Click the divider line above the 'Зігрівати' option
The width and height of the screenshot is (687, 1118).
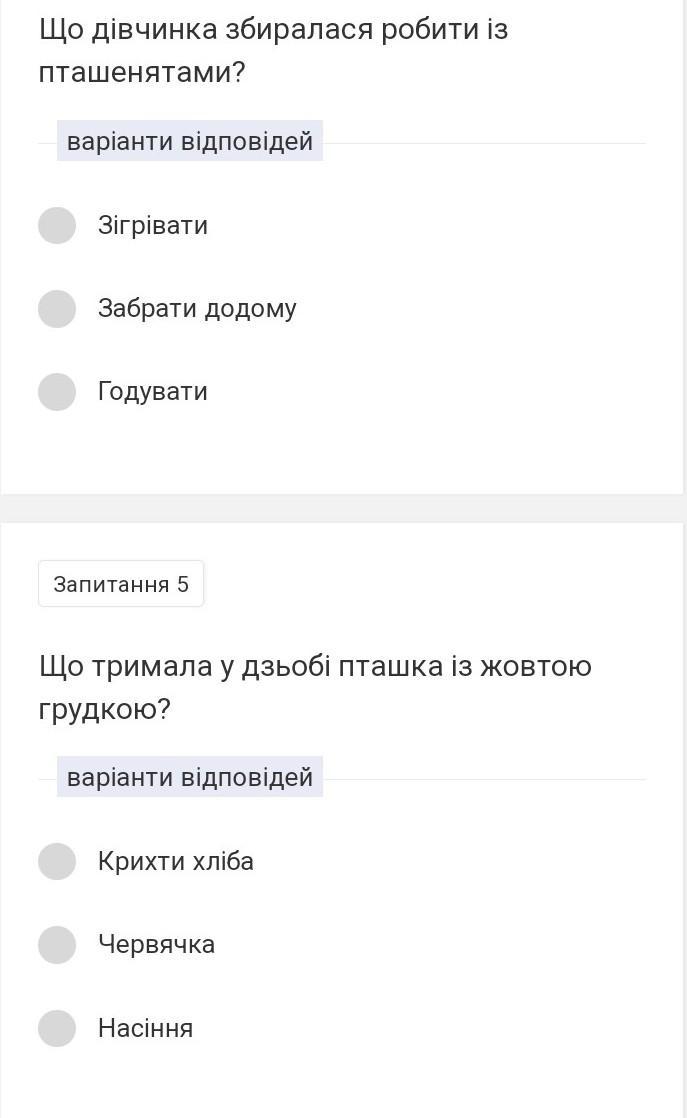tap(484, 143)
